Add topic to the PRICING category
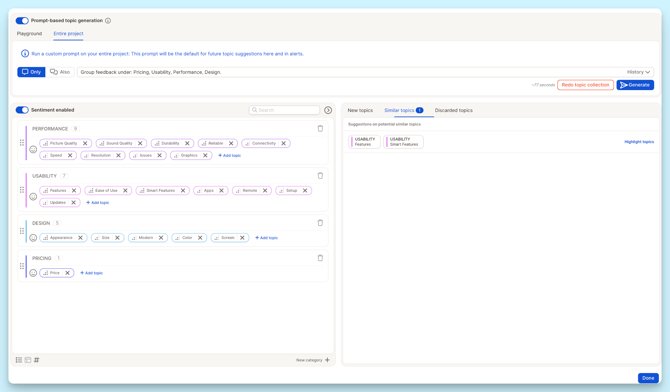The height and width of the screenshot is (392, 670). point(92,273)
